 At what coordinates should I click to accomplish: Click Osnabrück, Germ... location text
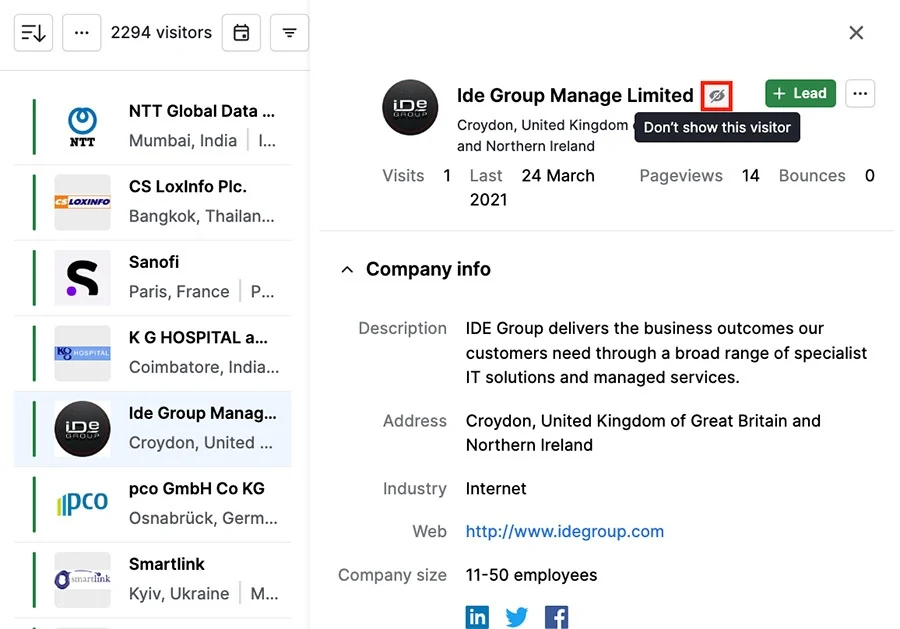click(x=203, y=518)
